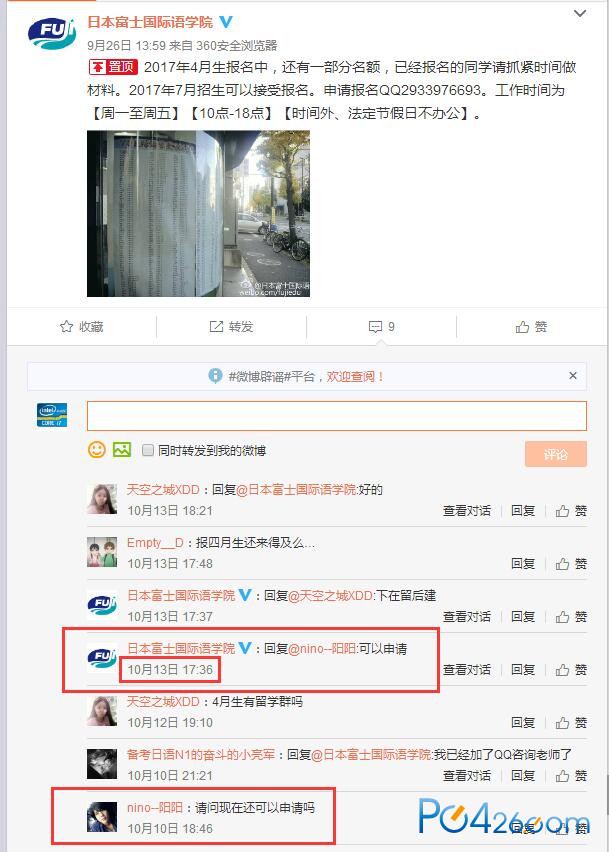609x852 pixels.
Task: Click the star 收藏 favorite icon
Action: pyautogui.click(x=66, y=327)
